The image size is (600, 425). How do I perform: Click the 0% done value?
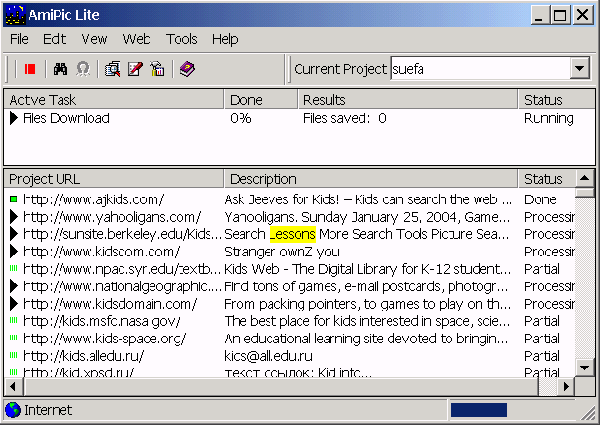[241, 118]
